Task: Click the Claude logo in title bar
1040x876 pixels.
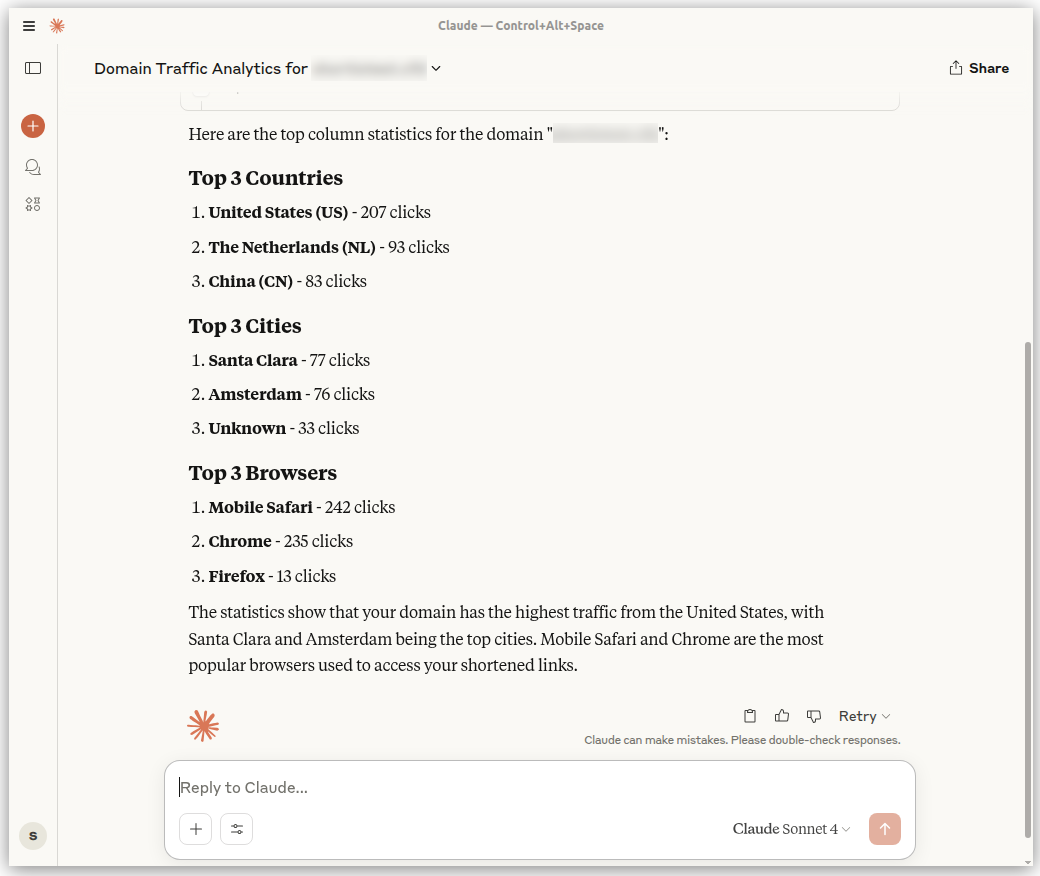Action: 57,26
